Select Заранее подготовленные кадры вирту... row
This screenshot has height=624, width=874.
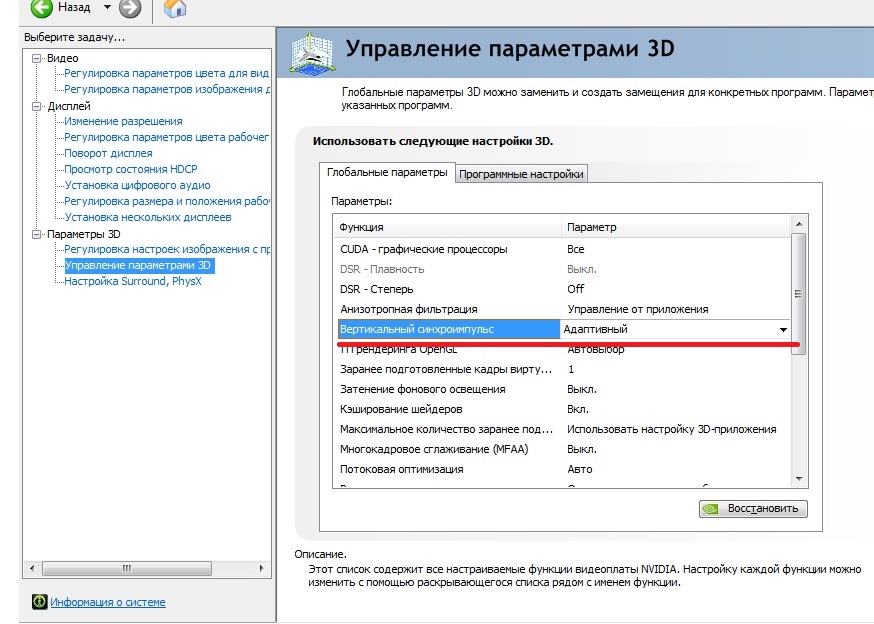click(x=564, y=369)
